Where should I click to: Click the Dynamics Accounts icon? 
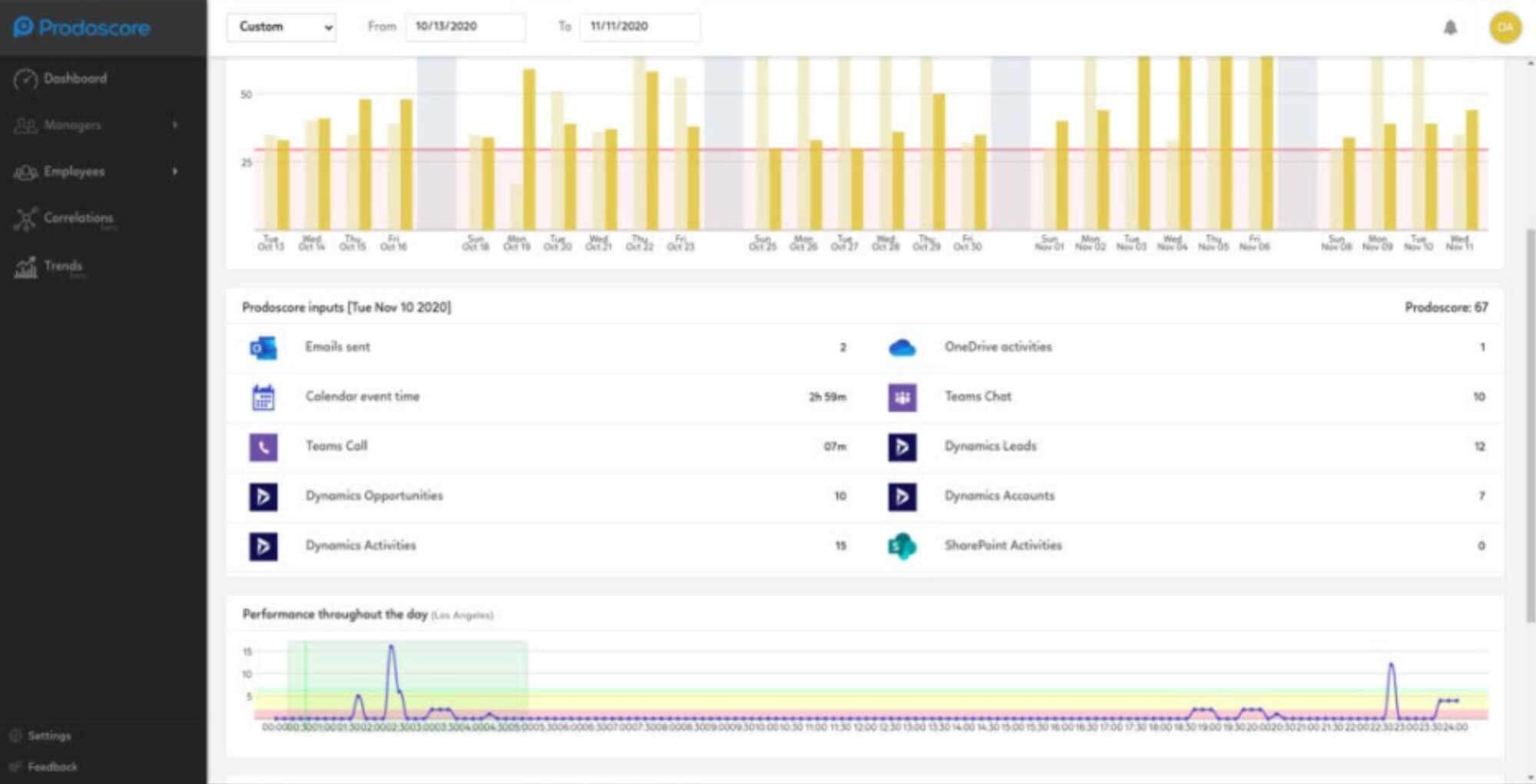[x=902, y=497]
